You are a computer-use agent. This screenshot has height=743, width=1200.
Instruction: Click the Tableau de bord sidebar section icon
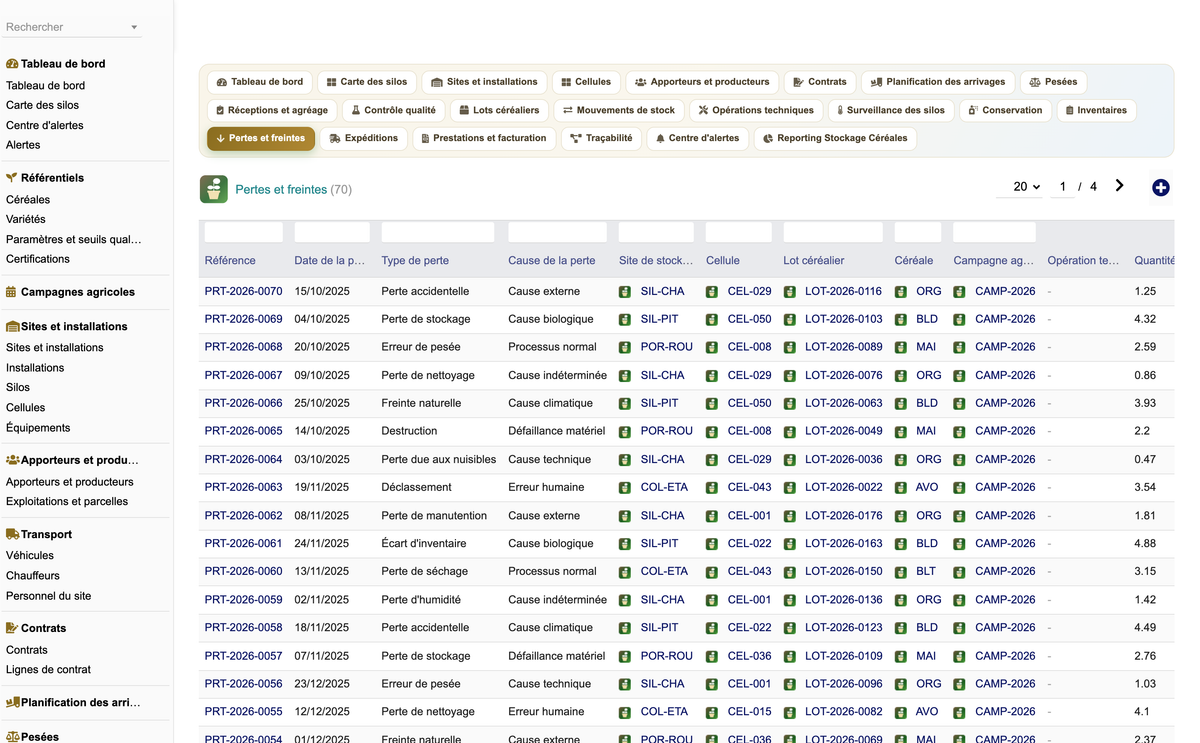[x=12, y=64]
